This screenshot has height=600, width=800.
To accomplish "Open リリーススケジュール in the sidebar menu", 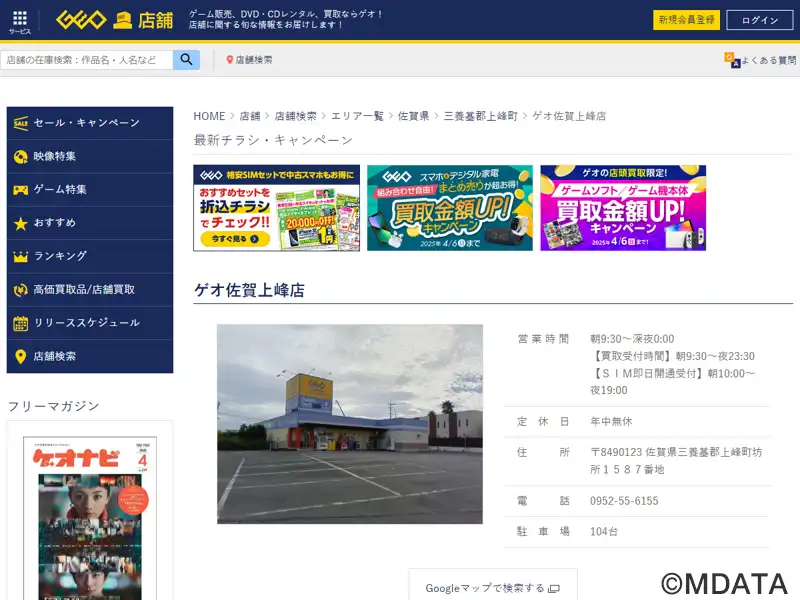I will [90, 323].
